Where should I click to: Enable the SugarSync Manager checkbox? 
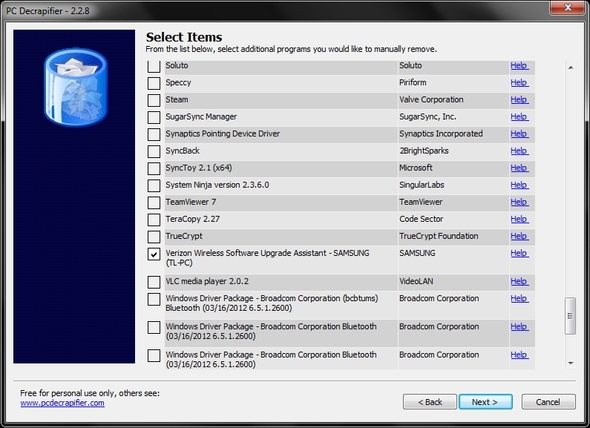[154, 117]
